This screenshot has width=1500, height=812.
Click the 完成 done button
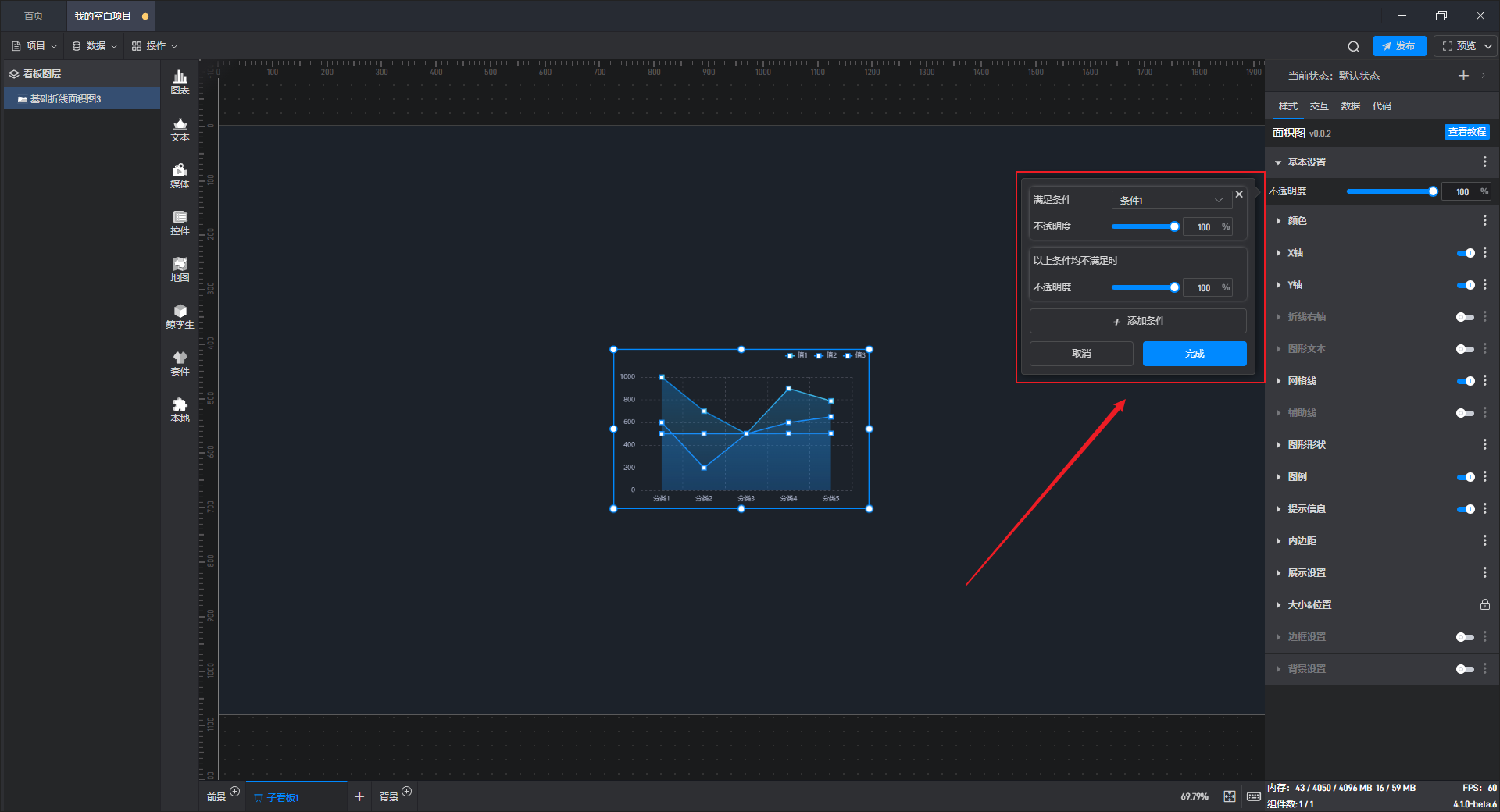[x=1195, y=354]
